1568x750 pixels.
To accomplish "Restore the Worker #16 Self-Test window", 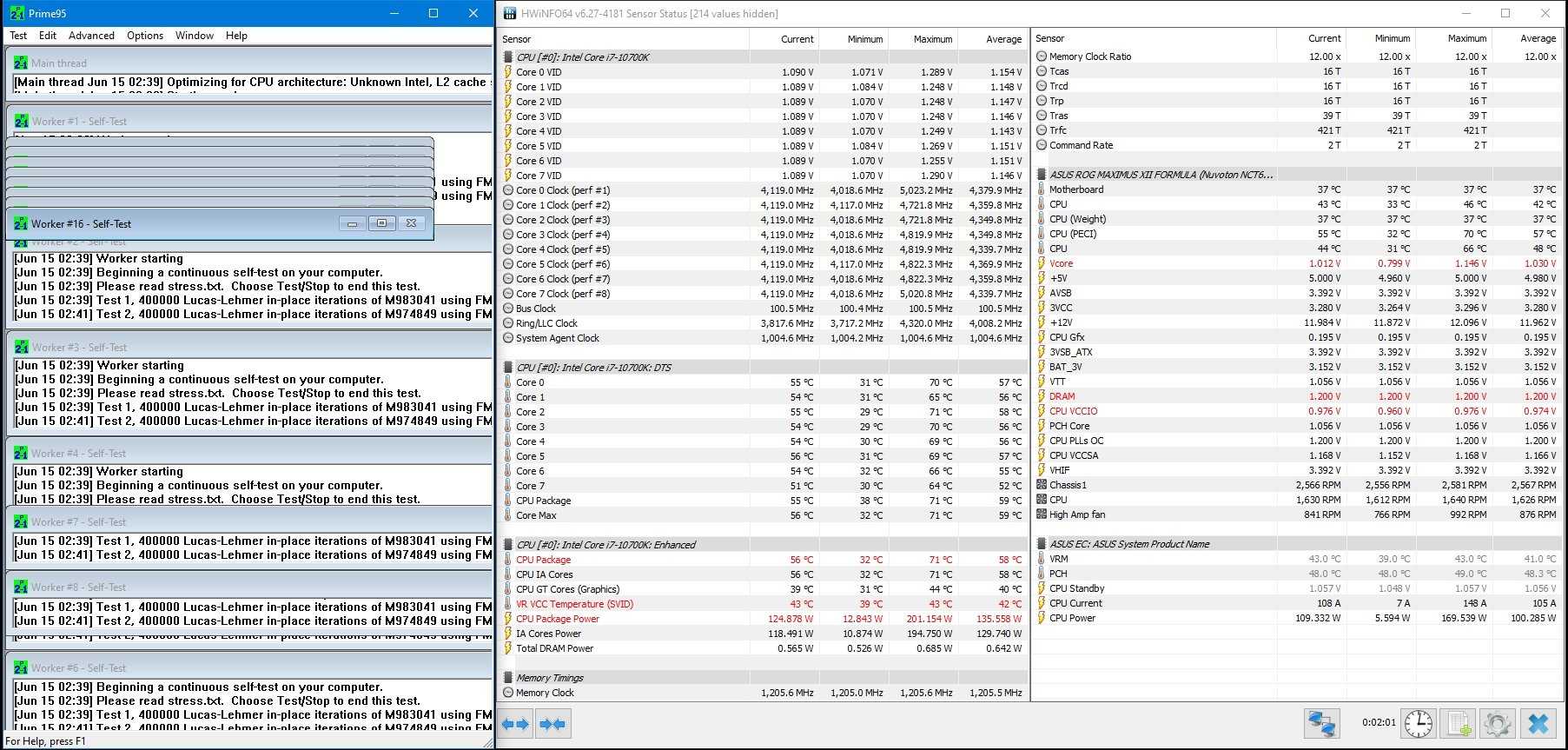I will (x=381, y=223).
